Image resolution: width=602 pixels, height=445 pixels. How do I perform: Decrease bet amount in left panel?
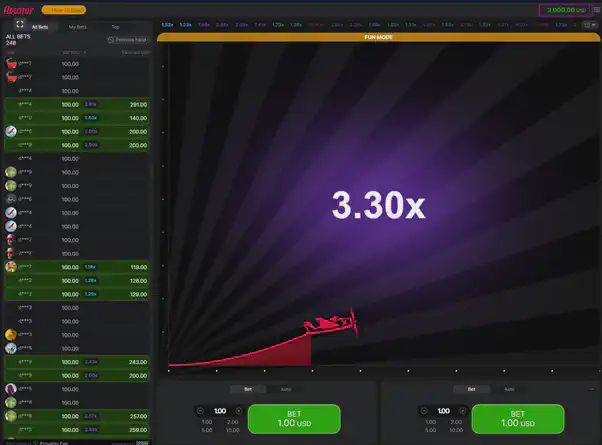coord(200,411)
